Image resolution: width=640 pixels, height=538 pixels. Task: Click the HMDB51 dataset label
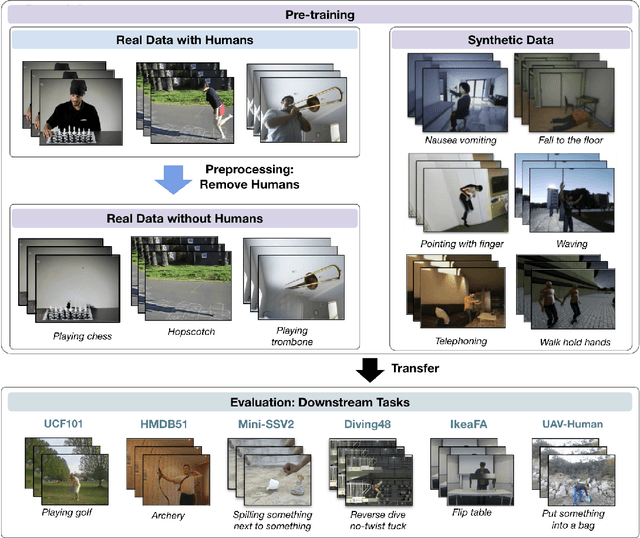[x=161, y=424]
